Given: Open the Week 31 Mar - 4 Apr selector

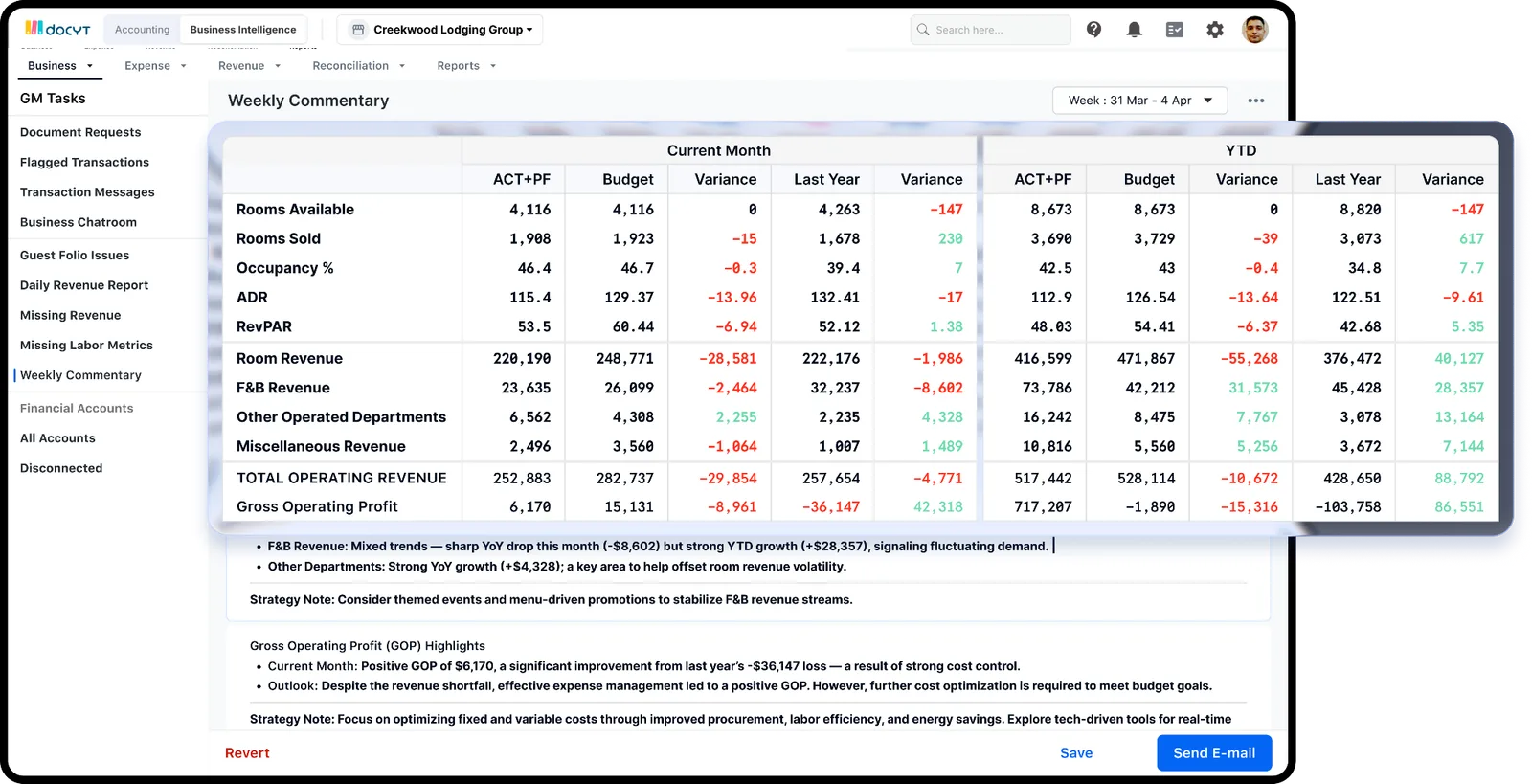Looking at the screenshot, I should click(x=1139, y=101).
